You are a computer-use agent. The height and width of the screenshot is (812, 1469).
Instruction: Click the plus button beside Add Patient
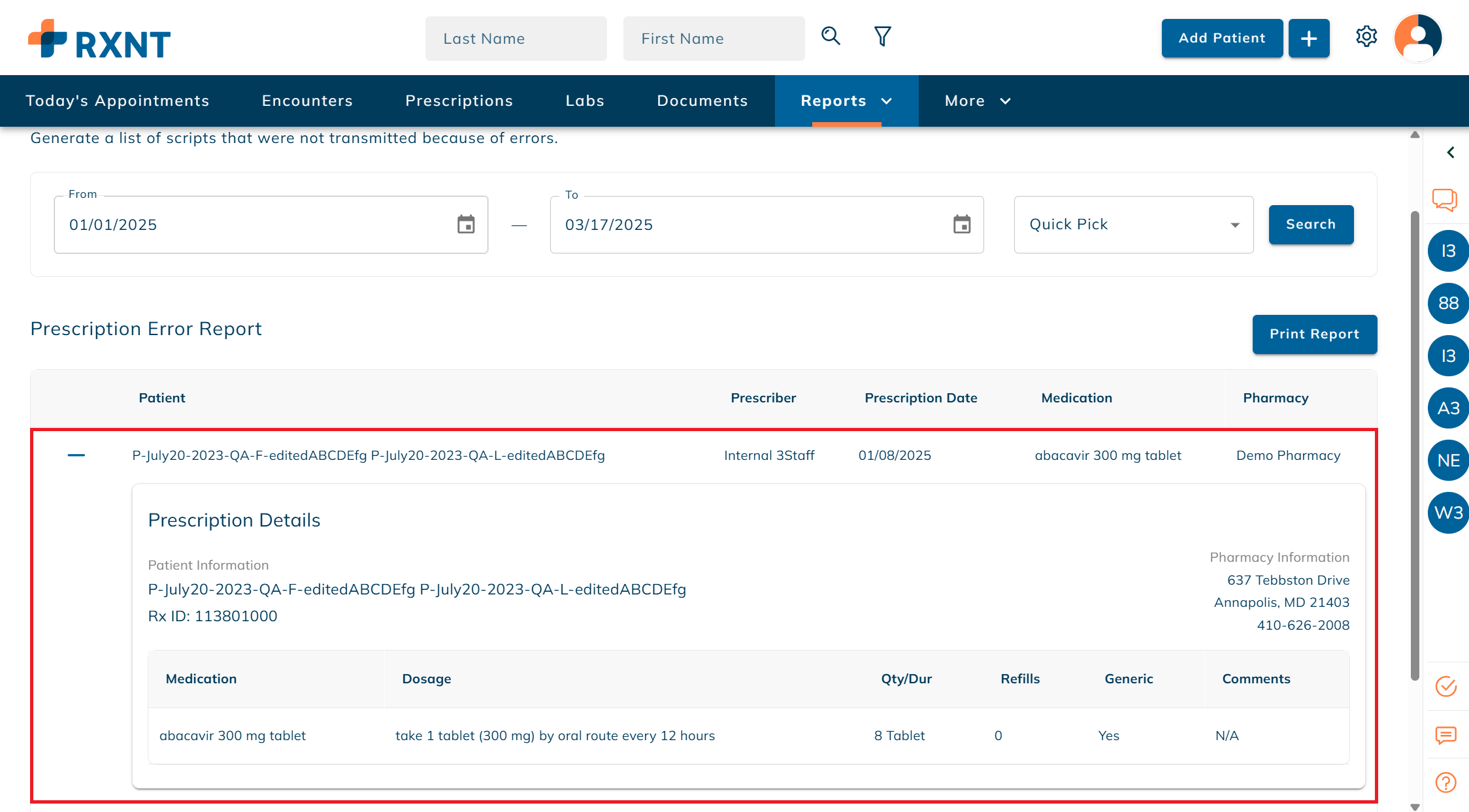1308,39
